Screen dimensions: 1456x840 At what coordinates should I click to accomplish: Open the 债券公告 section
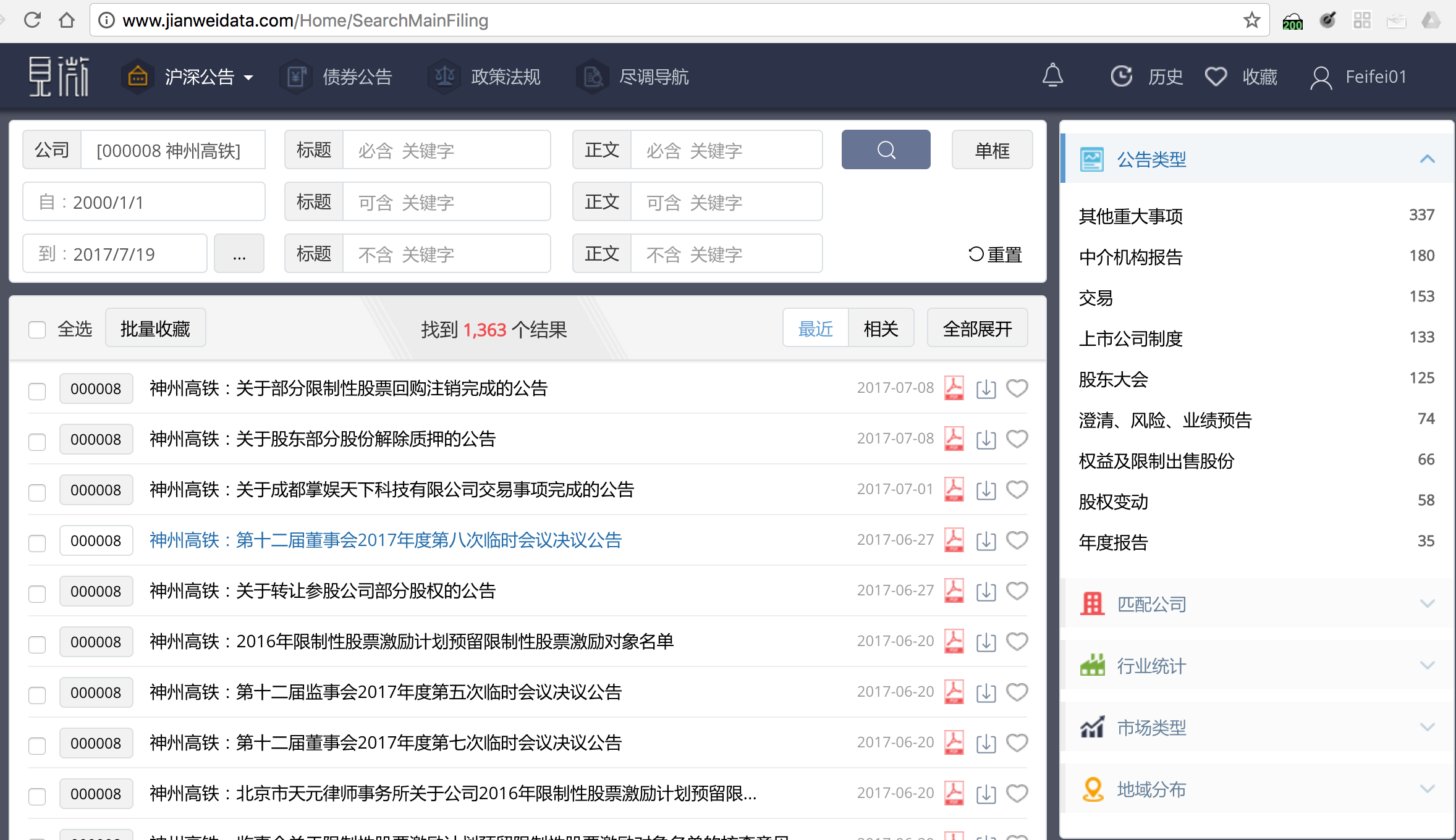[x=336, y=77]
